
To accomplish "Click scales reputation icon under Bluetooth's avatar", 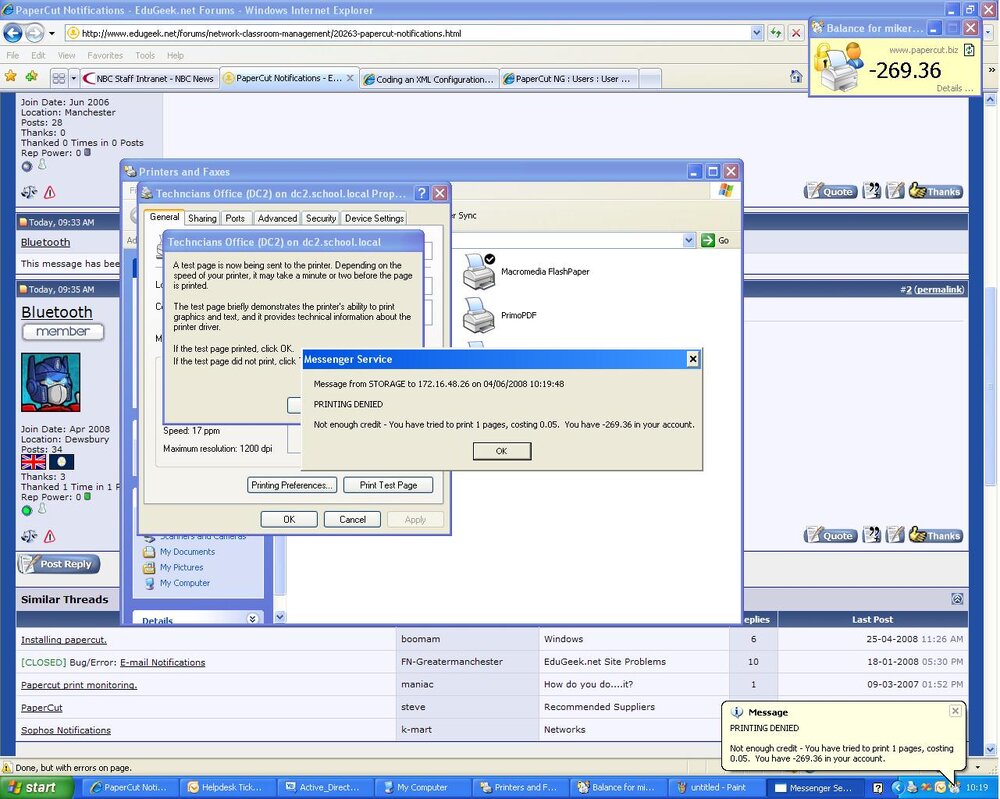I will coord(29,536).
